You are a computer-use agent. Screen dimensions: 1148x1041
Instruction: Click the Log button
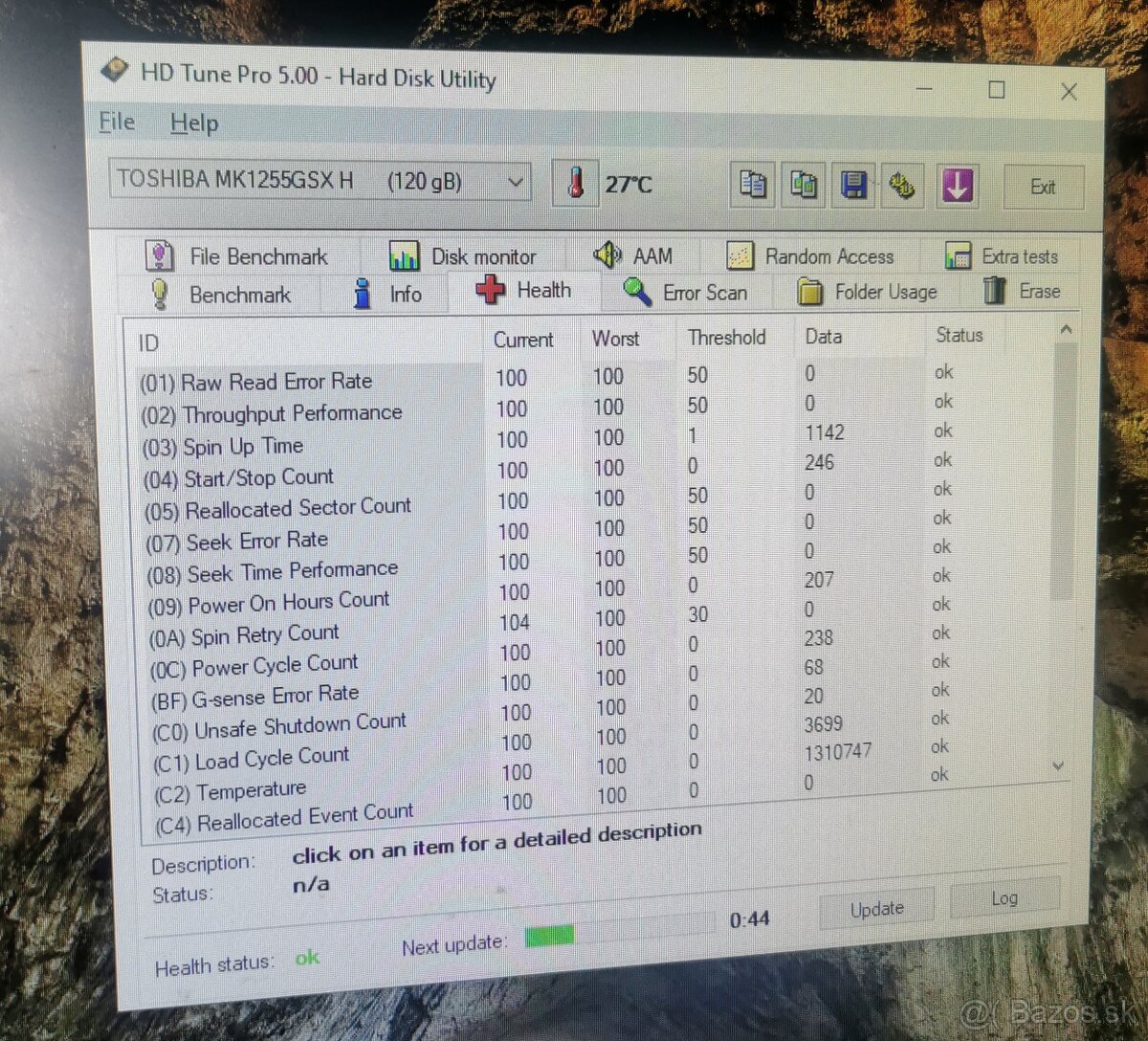tap(1004, 898)
